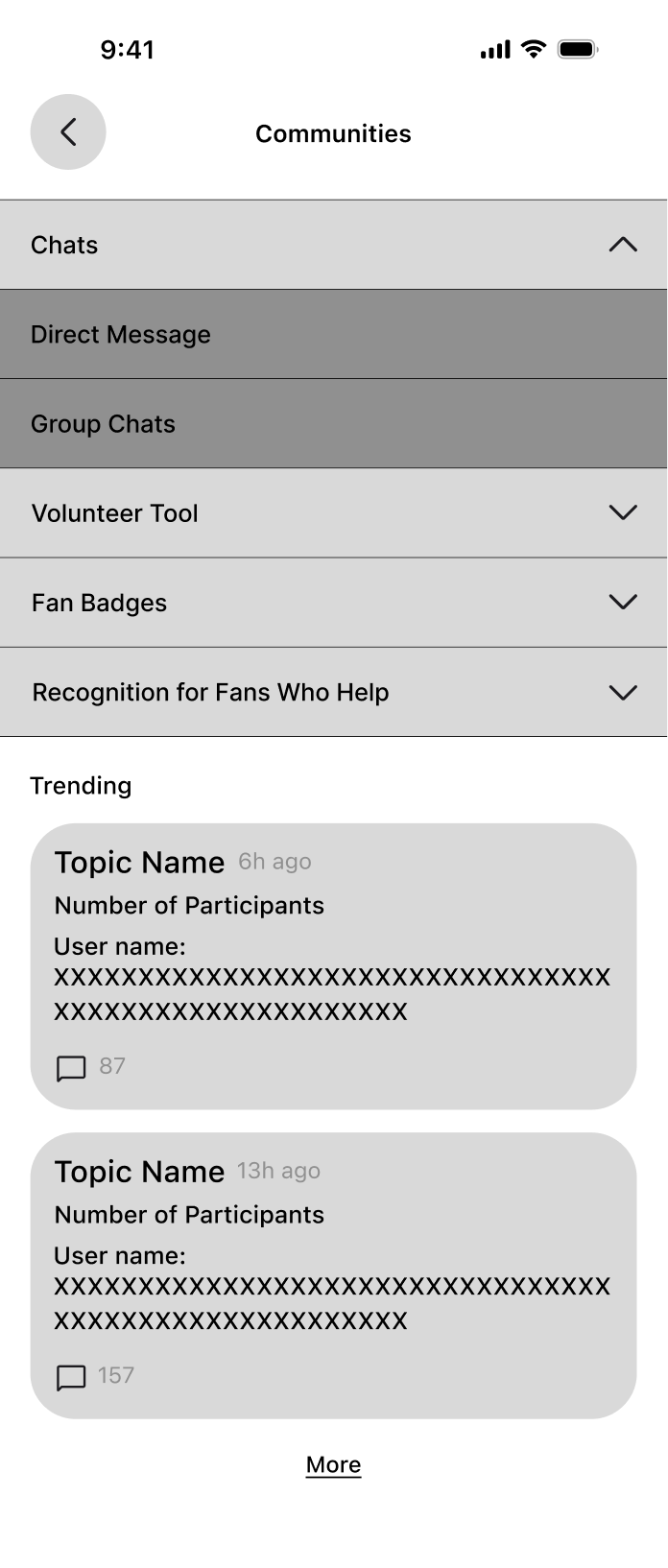Tap the Volunteer Tool label
Screen dimensions: 668x1568
pos(115,513)
